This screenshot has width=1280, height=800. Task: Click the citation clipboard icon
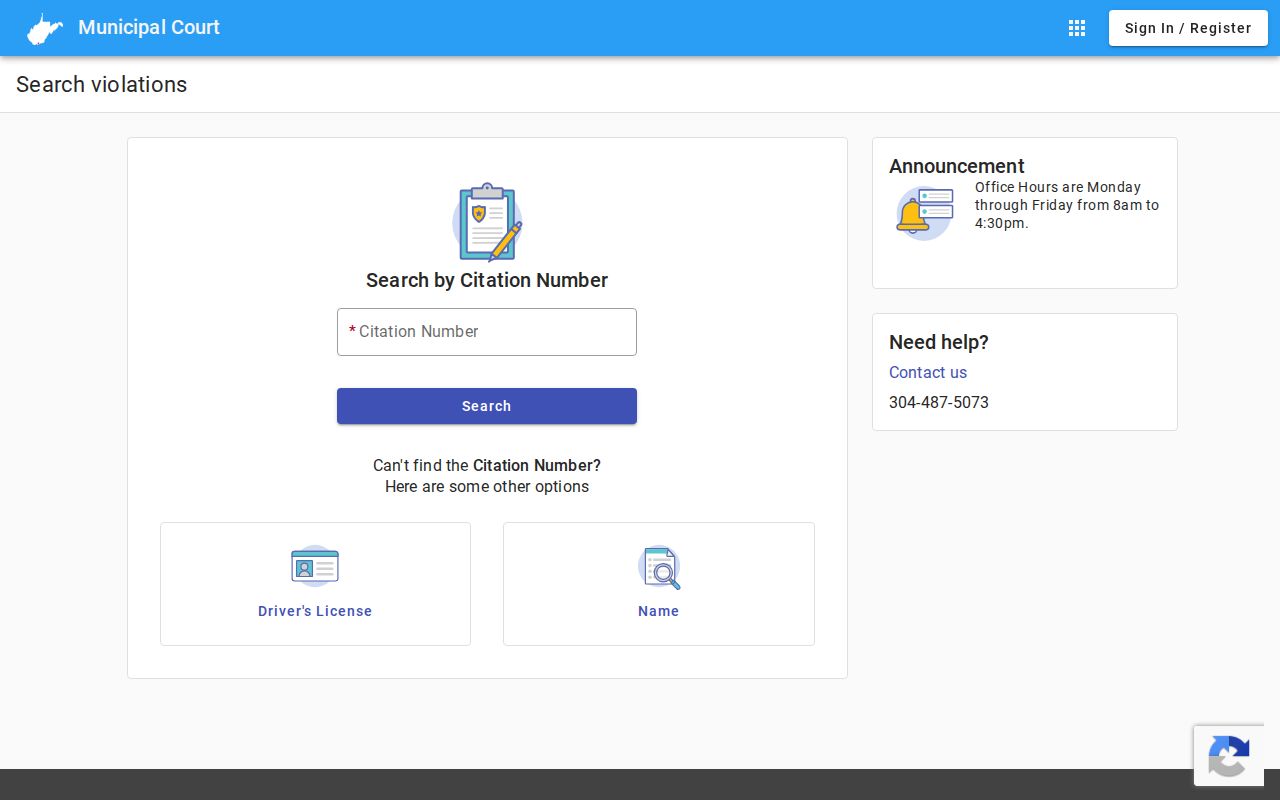tap(487, 222)
